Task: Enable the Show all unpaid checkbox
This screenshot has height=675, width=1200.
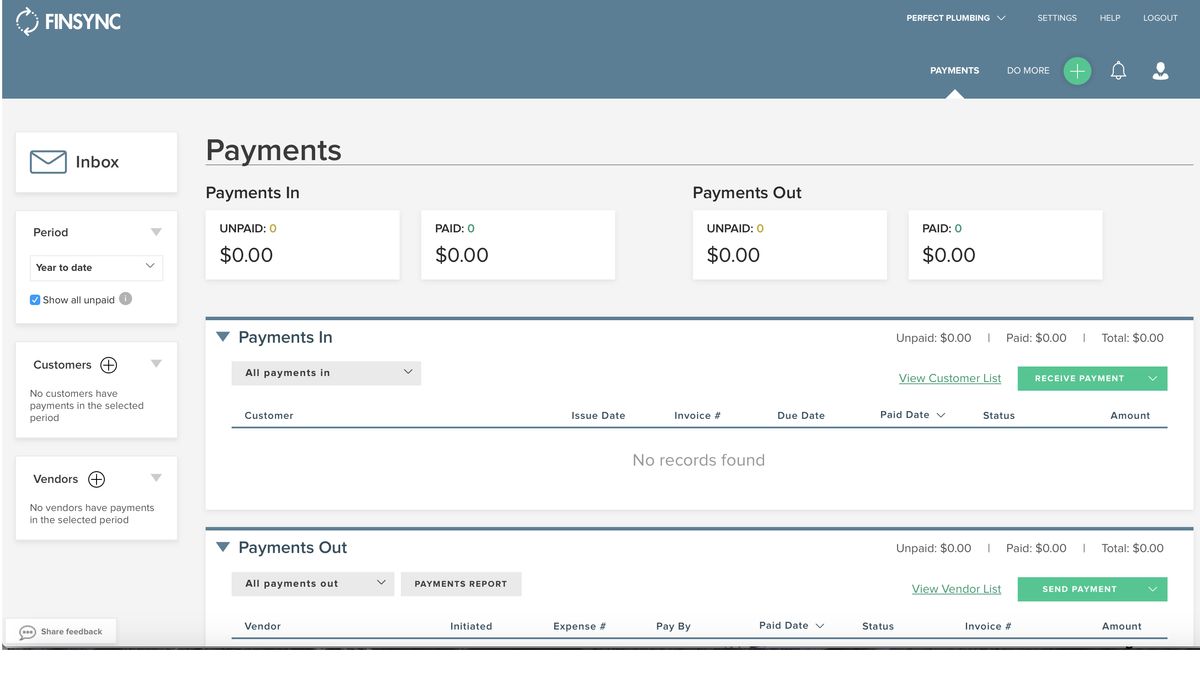Action: coord(34,299)
